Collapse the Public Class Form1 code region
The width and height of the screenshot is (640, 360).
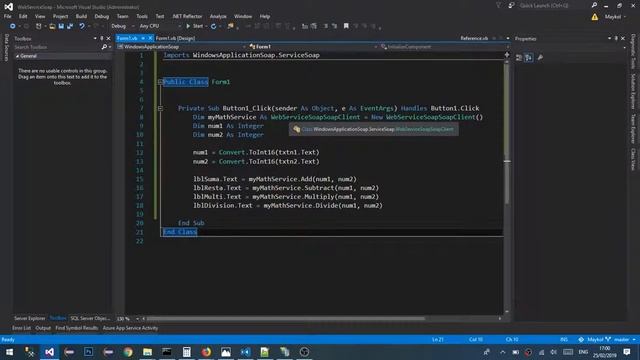160,82
